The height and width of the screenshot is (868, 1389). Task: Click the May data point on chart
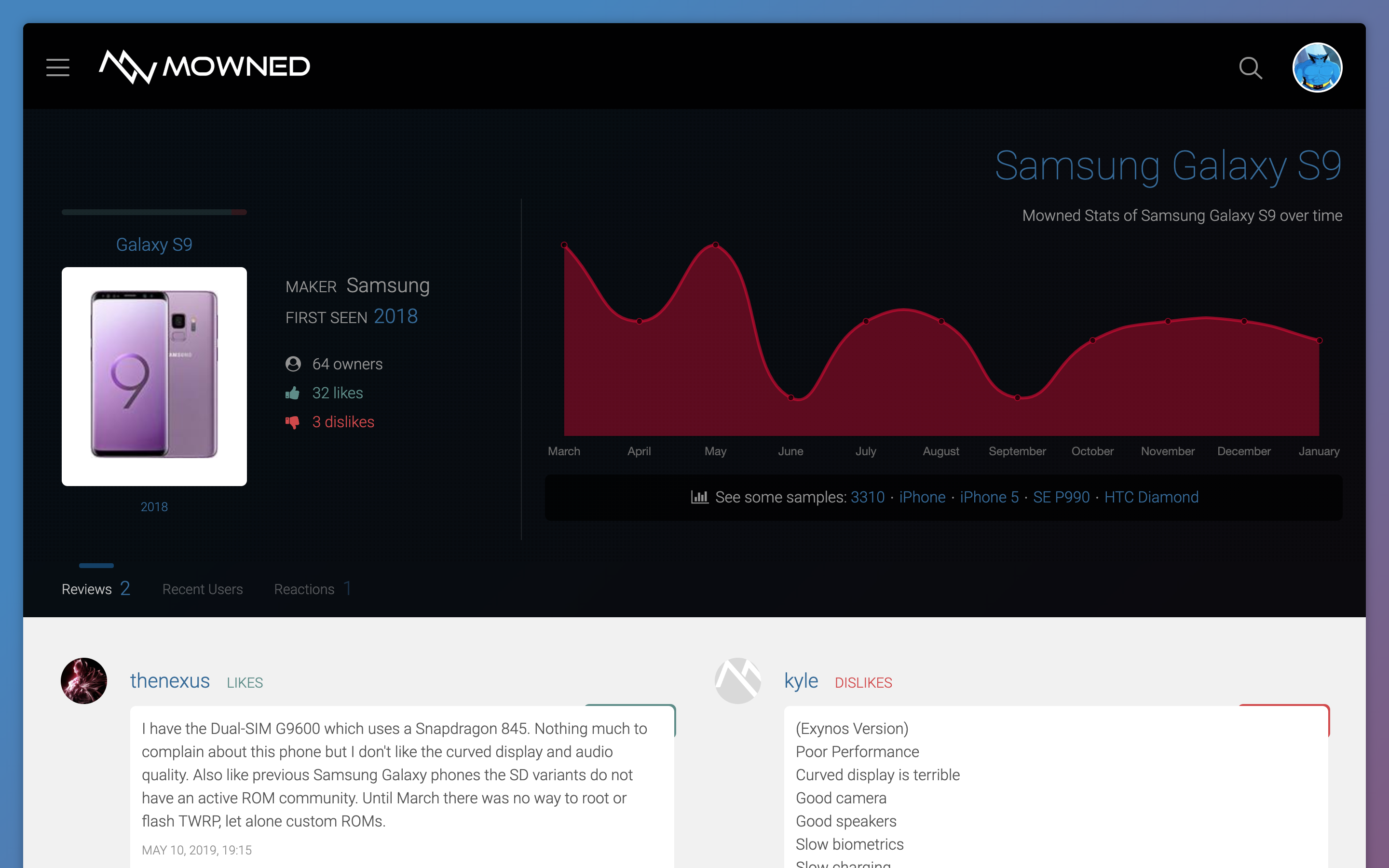tap(715, 245)
